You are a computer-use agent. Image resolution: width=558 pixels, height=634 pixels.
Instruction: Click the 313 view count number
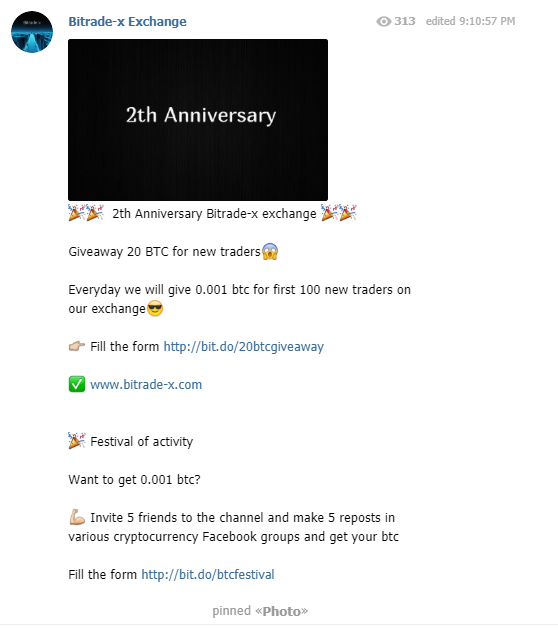[x=405, y=21]
